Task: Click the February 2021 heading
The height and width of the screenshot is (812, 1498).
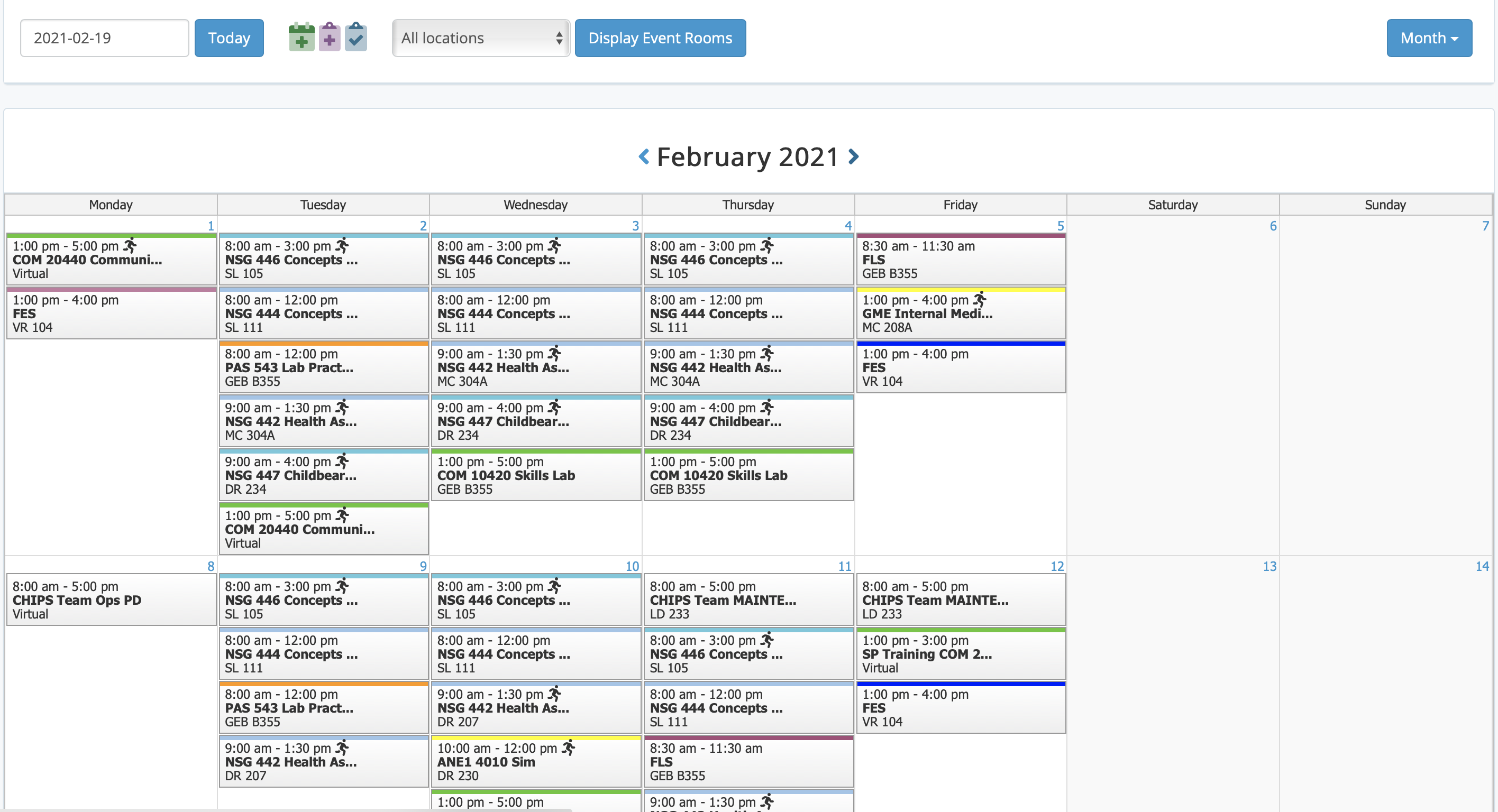Action: click(x=748, y=157)
